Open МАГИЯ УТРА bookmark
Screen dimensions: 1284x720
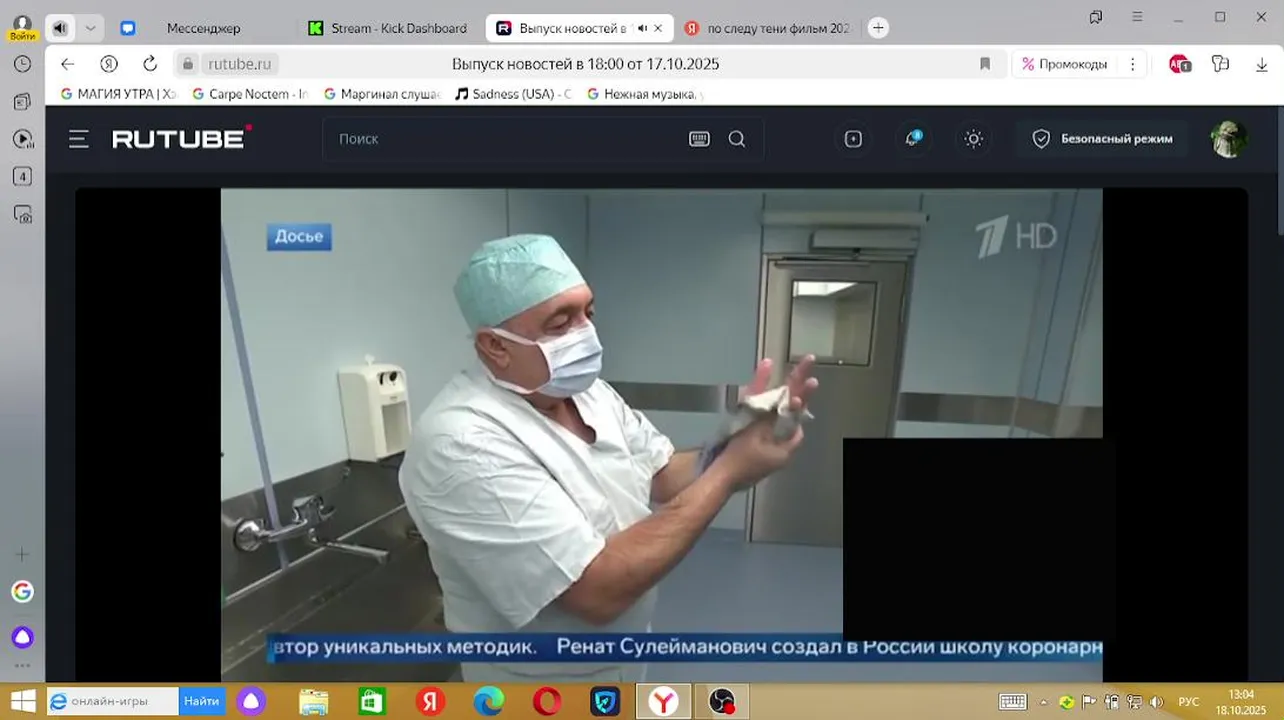(118, 94)
